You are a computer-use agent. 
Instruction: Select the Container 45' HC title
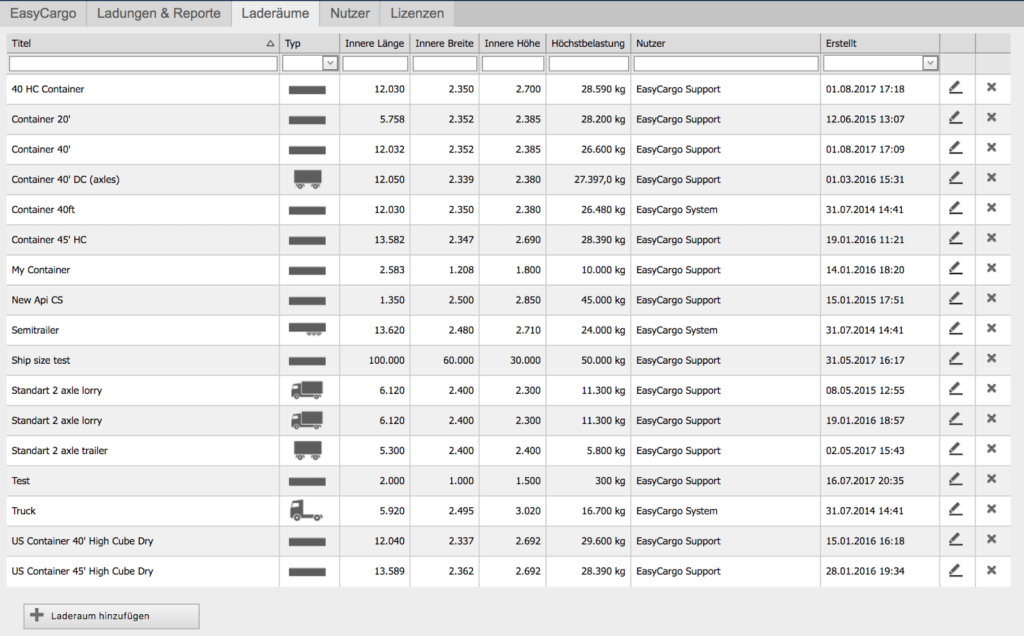[49, 240]
